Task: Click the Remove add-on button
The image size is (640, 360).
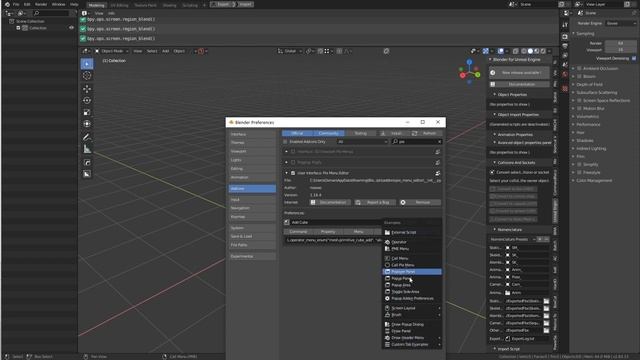Action: pos(420,202)
